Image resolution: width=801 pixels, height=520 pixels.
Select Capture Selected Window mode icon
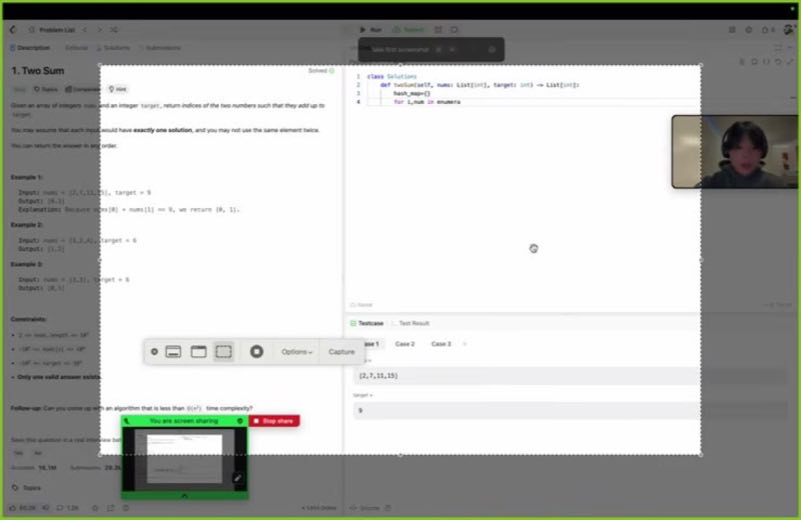[x=198, y=351]
